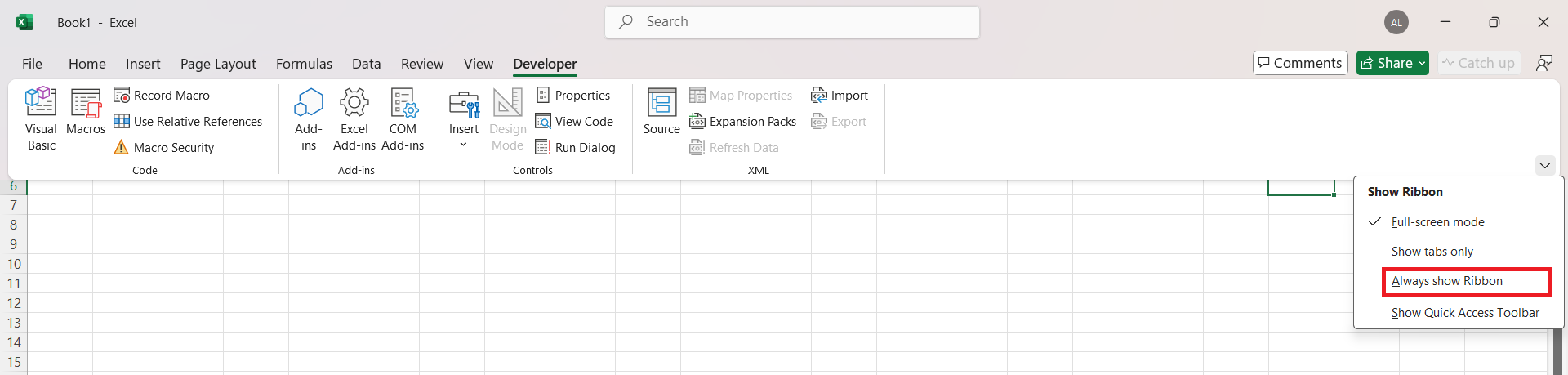1568x375 pixels.
Task: Click Run Dialog
Action: click(x=576, y=148)
